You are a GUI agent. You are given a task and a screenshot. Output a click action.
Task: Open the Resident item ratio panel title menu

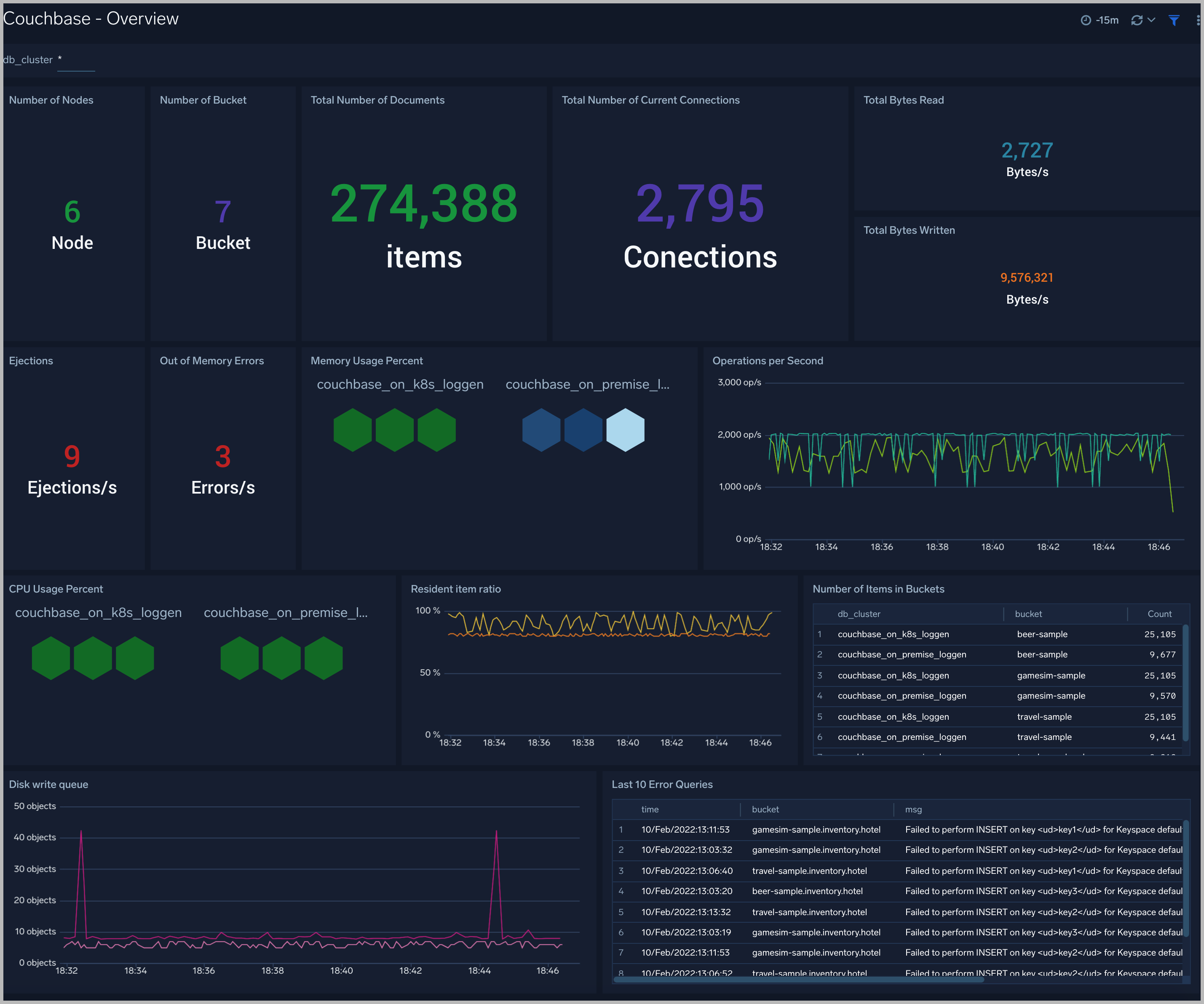tap(456, 588)
